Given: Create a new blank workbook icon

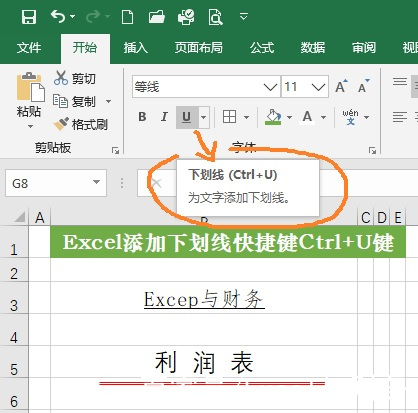Looking at the screenshot, I should pos(127,17).
